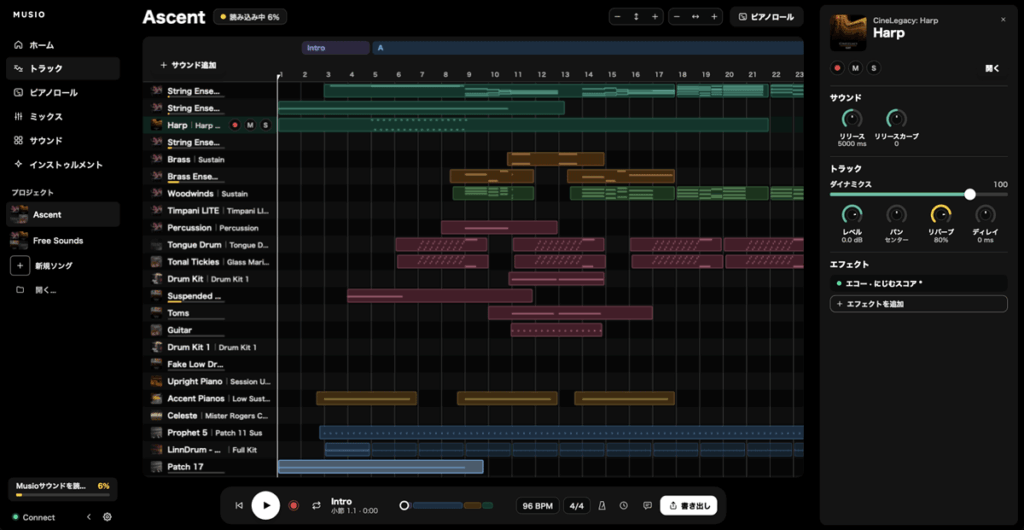Click エフェクトを追加 button

[x=918, y=304]
